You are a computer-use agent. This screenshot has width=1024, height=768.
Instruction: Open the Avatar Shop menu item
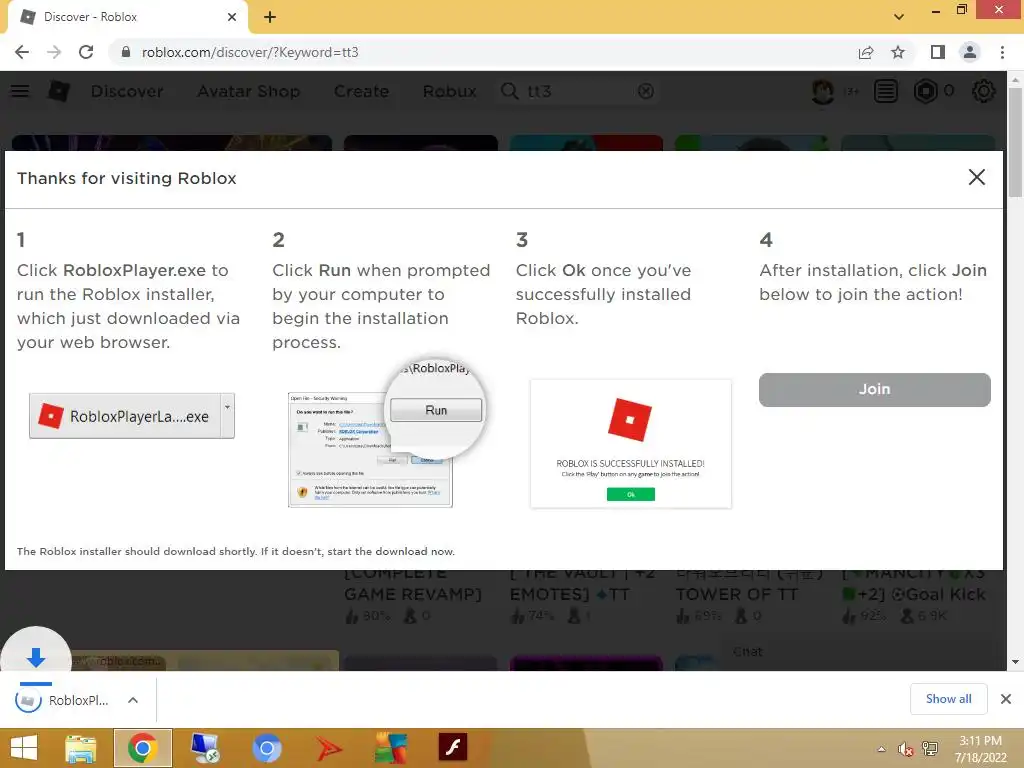(249, 91)
